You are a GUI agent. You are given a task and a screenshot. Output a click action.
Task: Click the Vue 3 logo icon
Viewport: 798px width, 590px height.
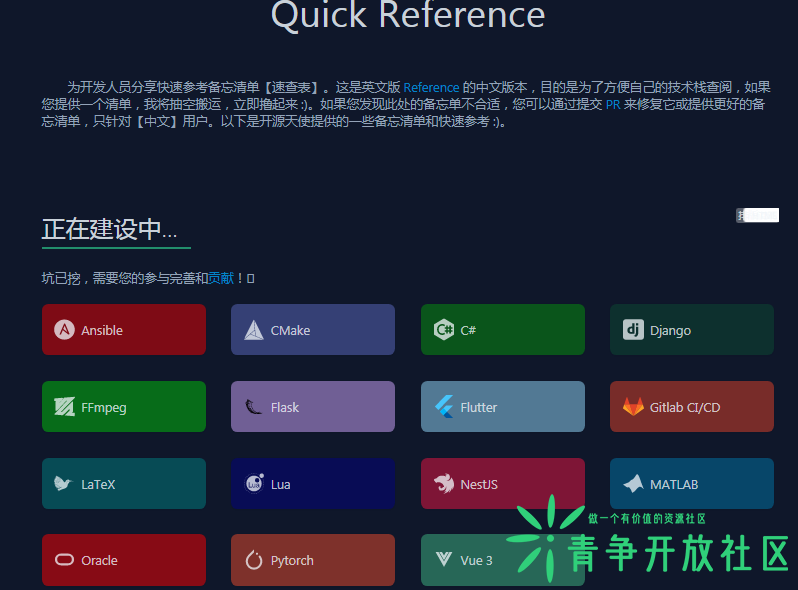pyautogui.click(x=444, y=560)
